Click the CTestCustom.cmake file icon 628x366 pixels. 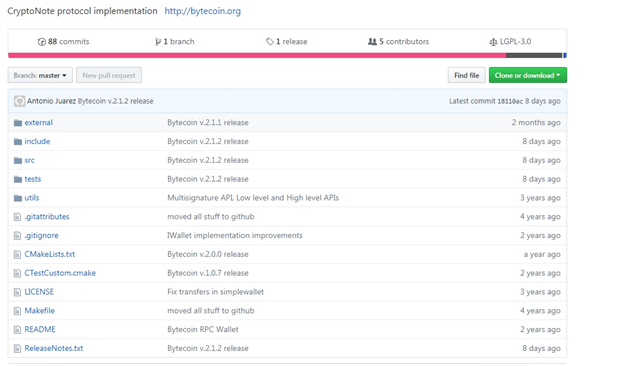(17, 273)
